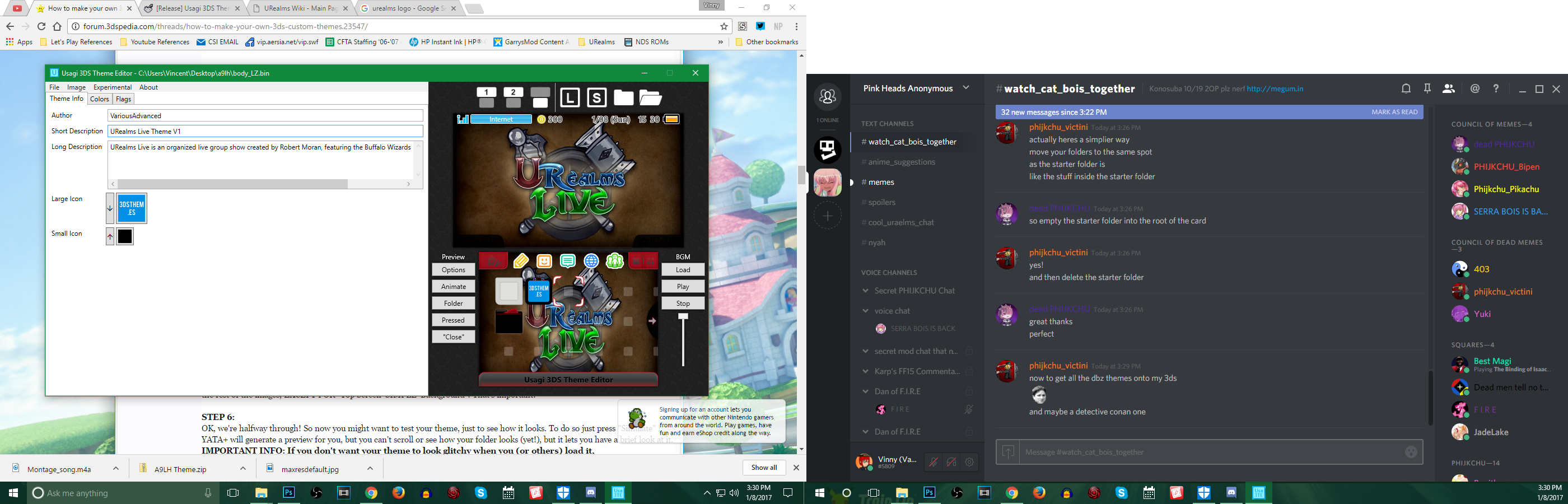1568x504 pixels.
Task: Toggle the Discord member list
Action: tap(1449, 89)
